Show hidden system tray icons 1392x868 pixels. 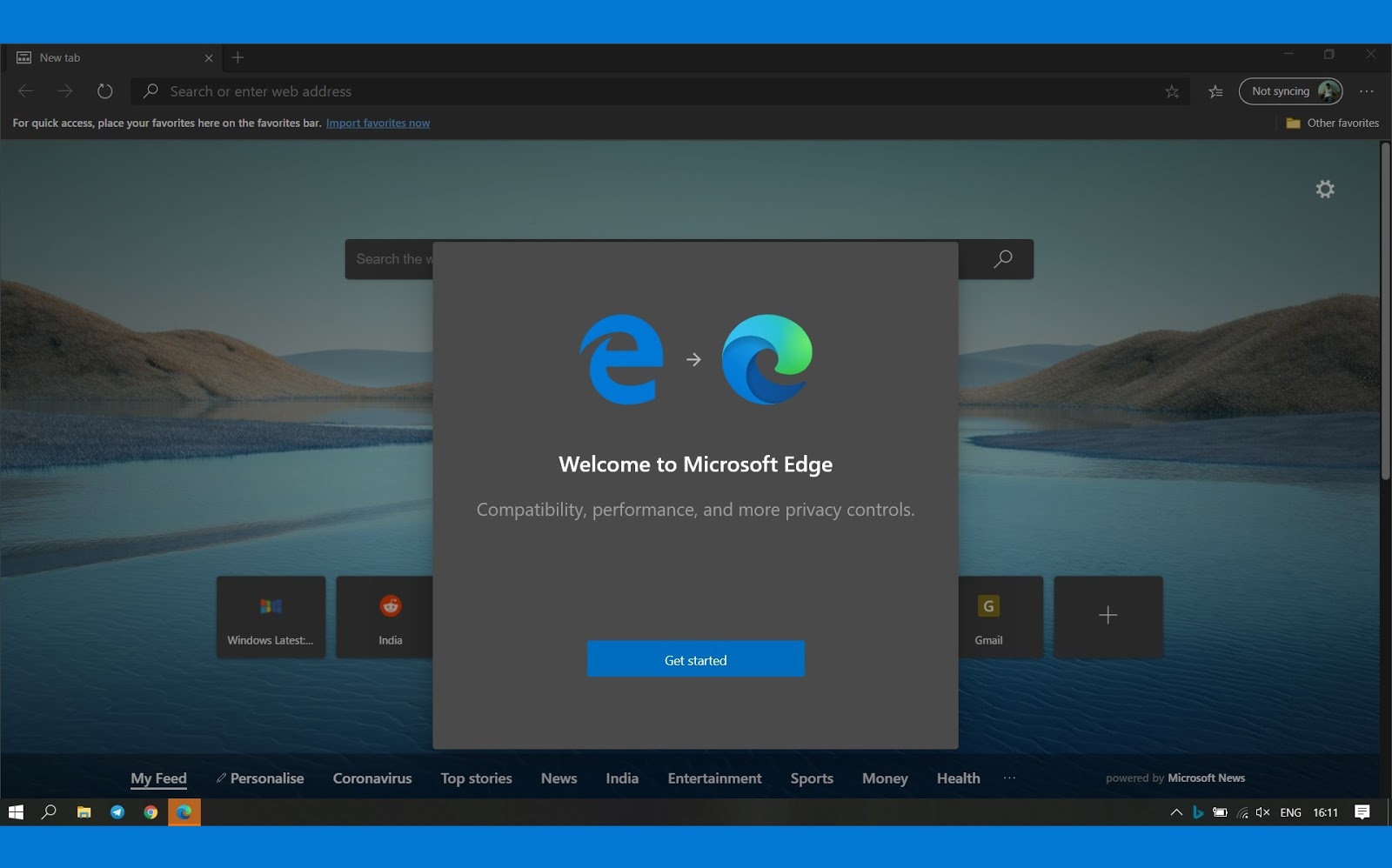[1176, 812]
